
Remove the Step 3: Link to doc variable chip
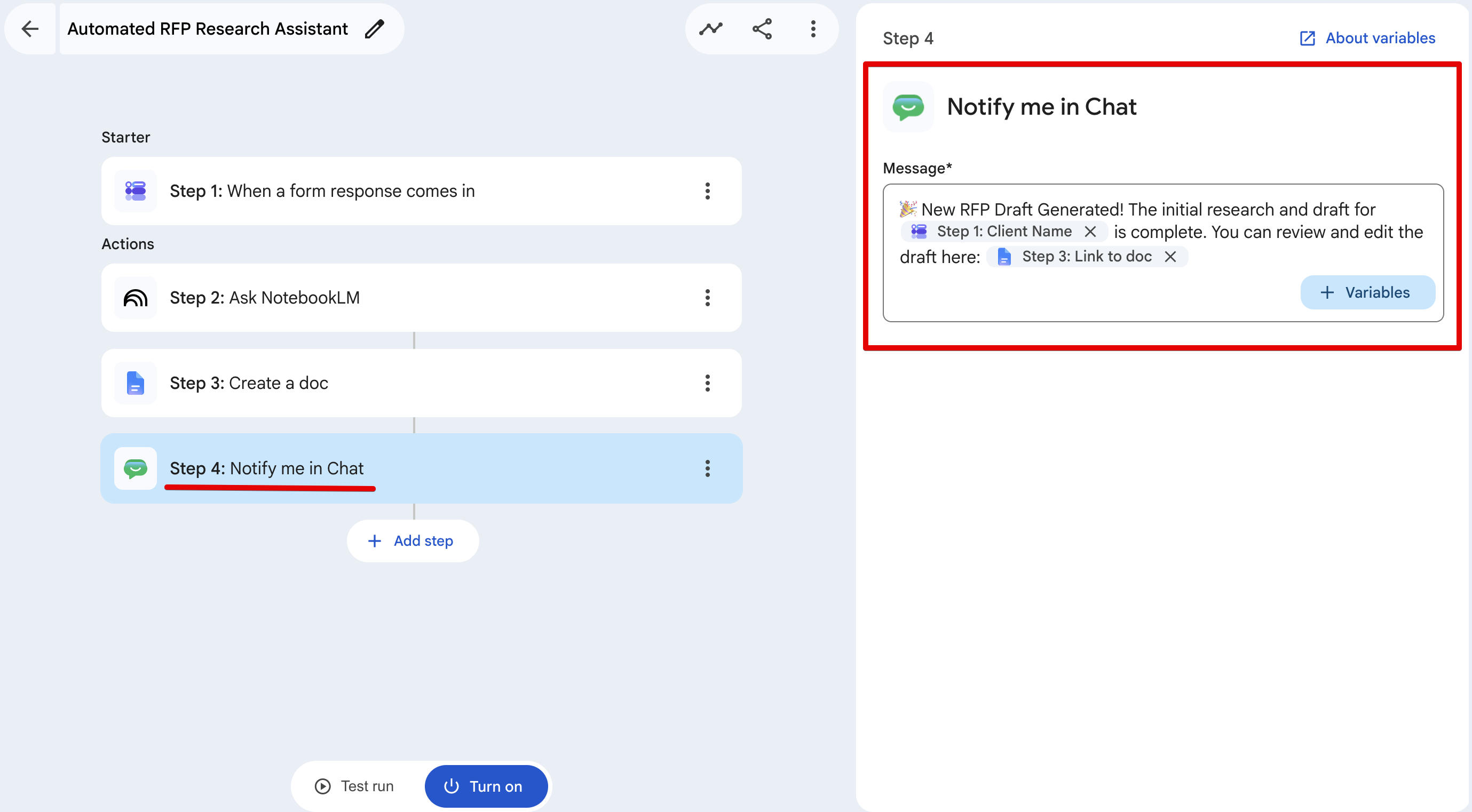pyautogui.click(x=1170, y=257)
